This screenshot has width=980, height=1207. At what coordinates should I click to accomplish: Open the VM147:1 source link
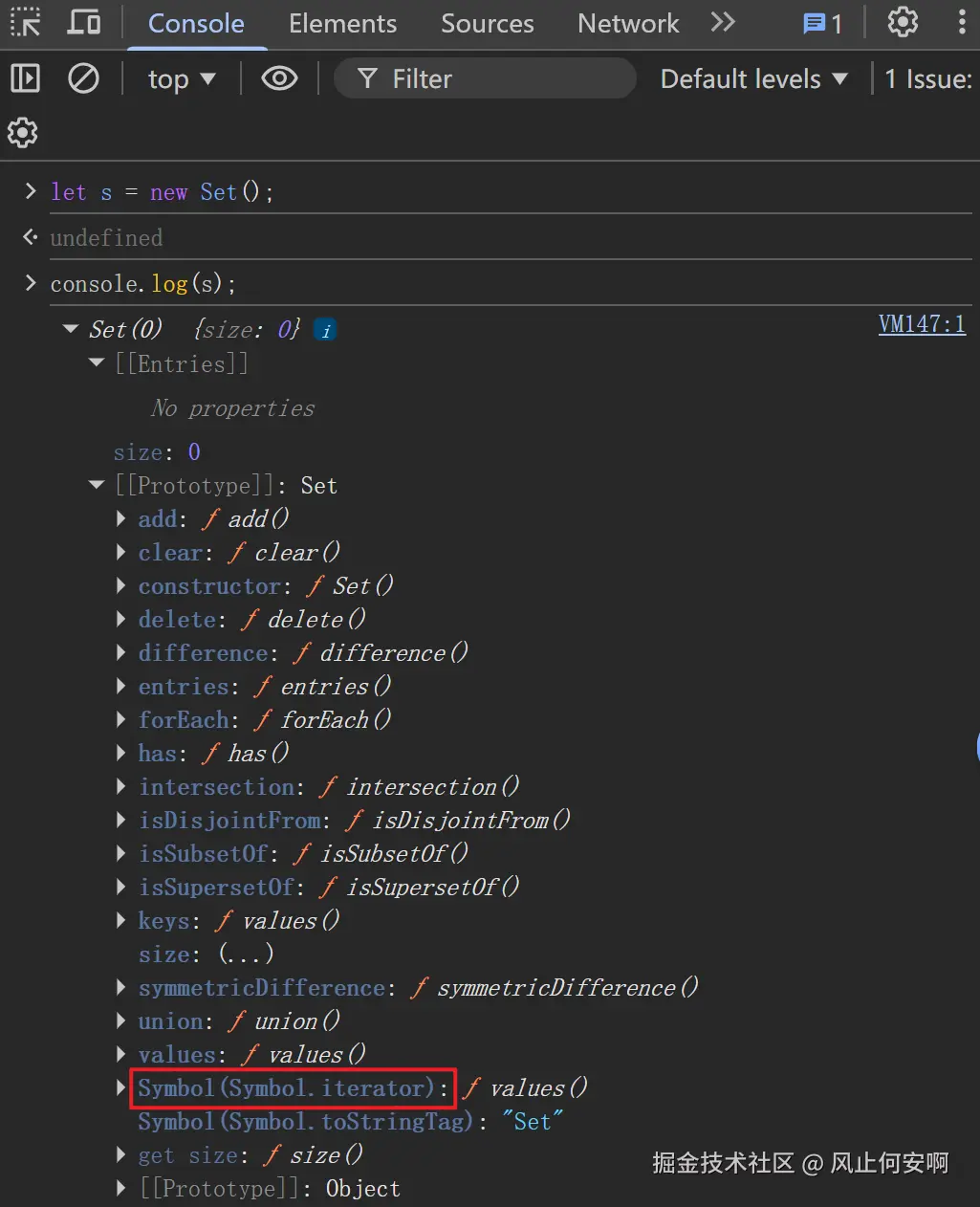(922, 324)
